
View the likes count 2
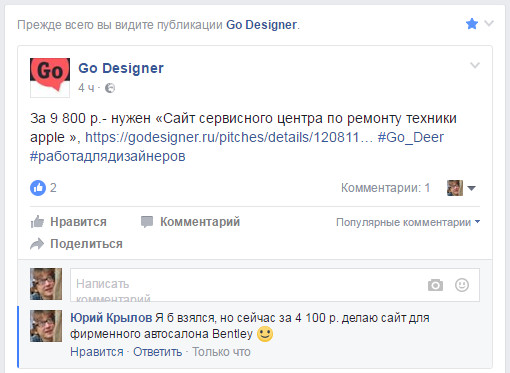click(x=53, y=188)
